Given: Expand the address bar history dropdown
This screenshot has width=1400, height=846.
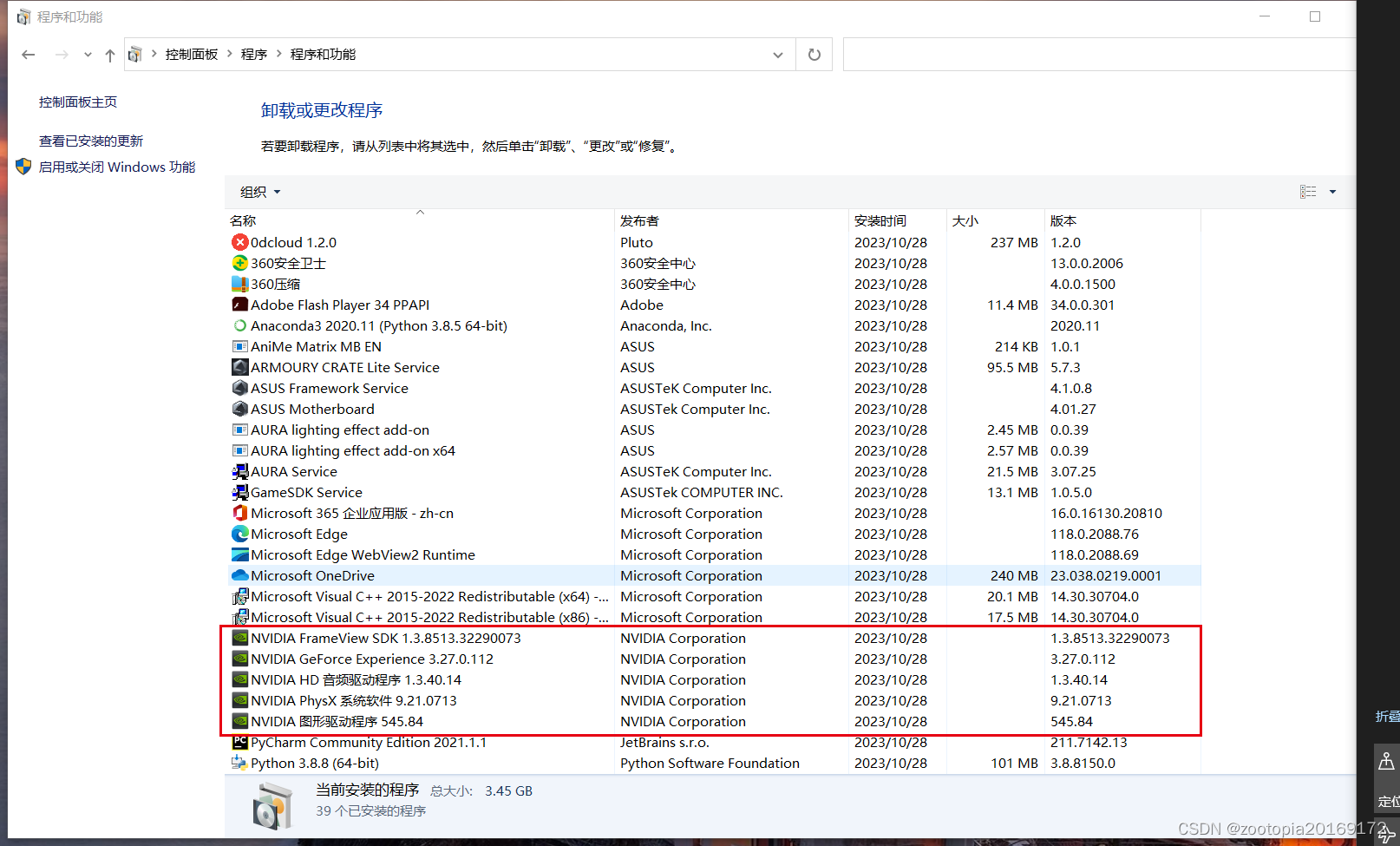Looking at the screenshot, I should (x=778, y=55).
